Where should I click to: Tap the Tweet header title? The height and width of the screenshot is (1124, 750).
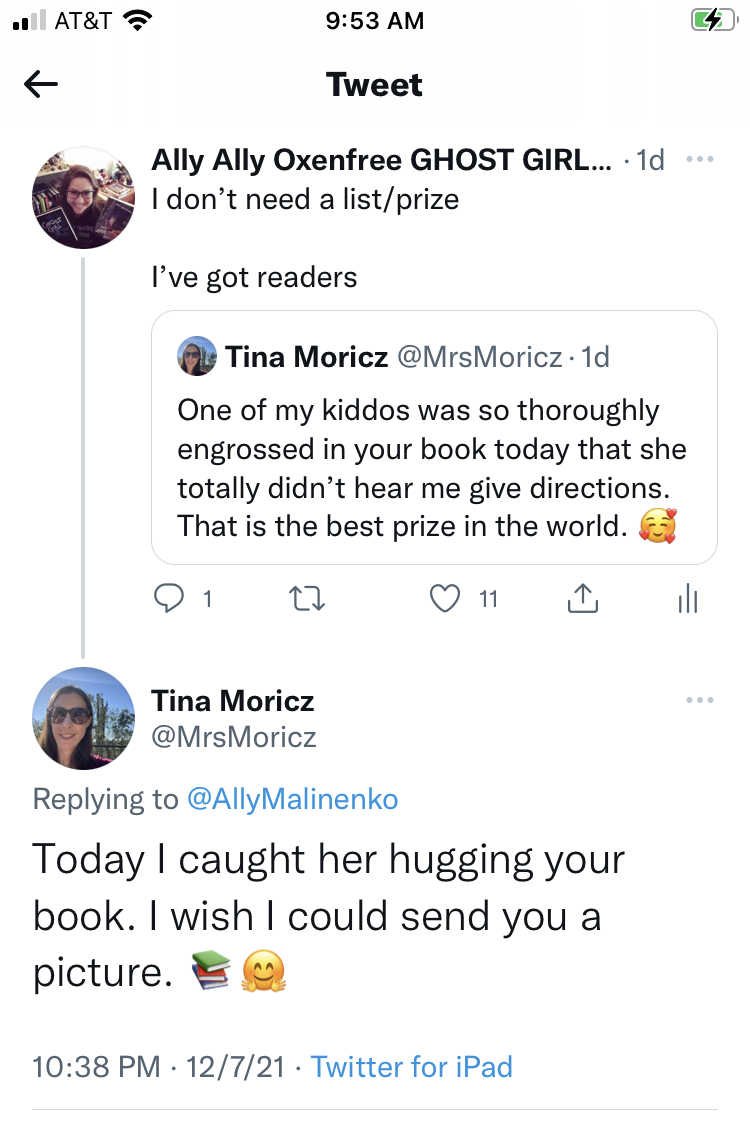[375, 85]
